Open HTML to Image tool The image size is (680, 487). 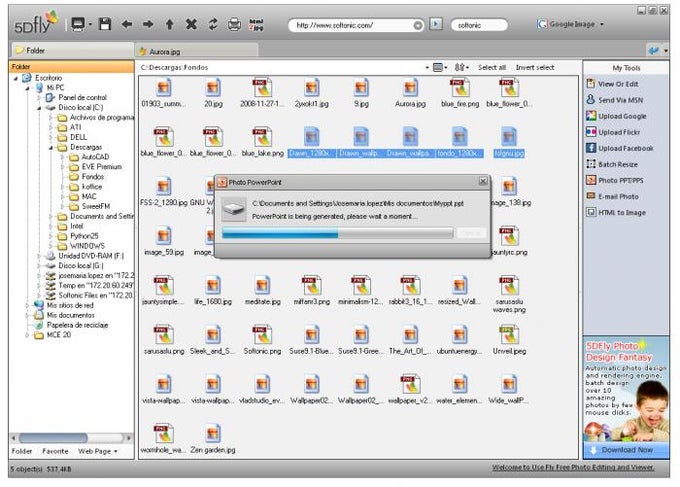coord(616,212)
